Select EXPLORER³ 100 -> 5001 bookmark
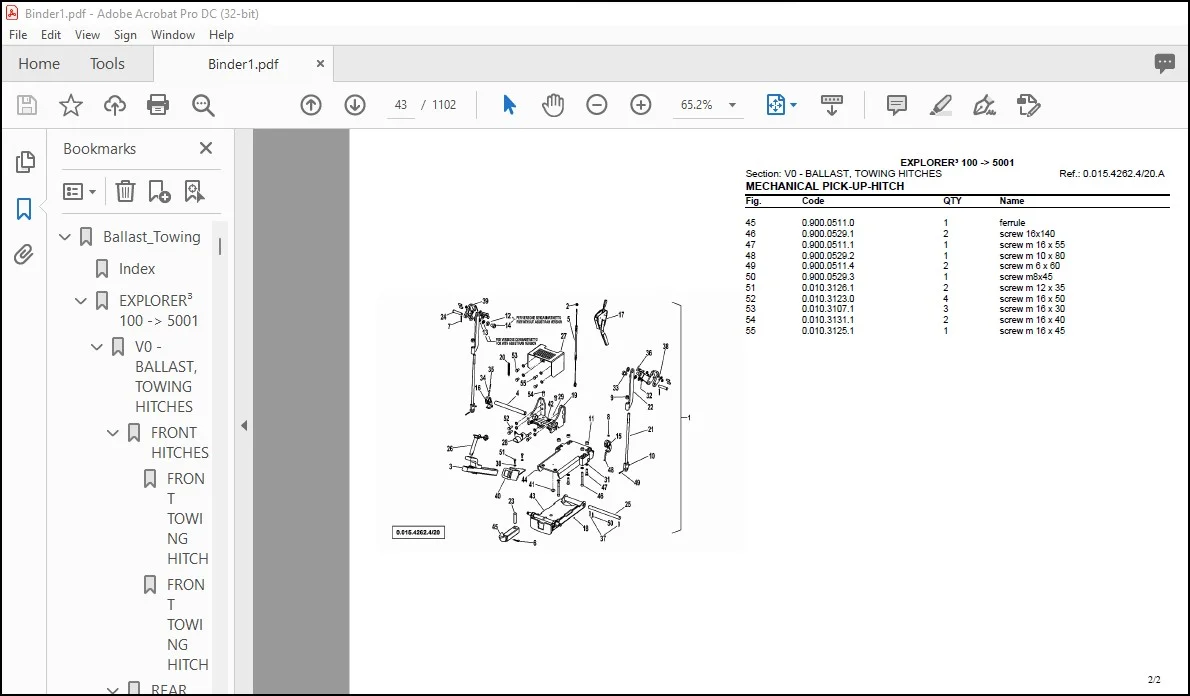 click(158, 310)
